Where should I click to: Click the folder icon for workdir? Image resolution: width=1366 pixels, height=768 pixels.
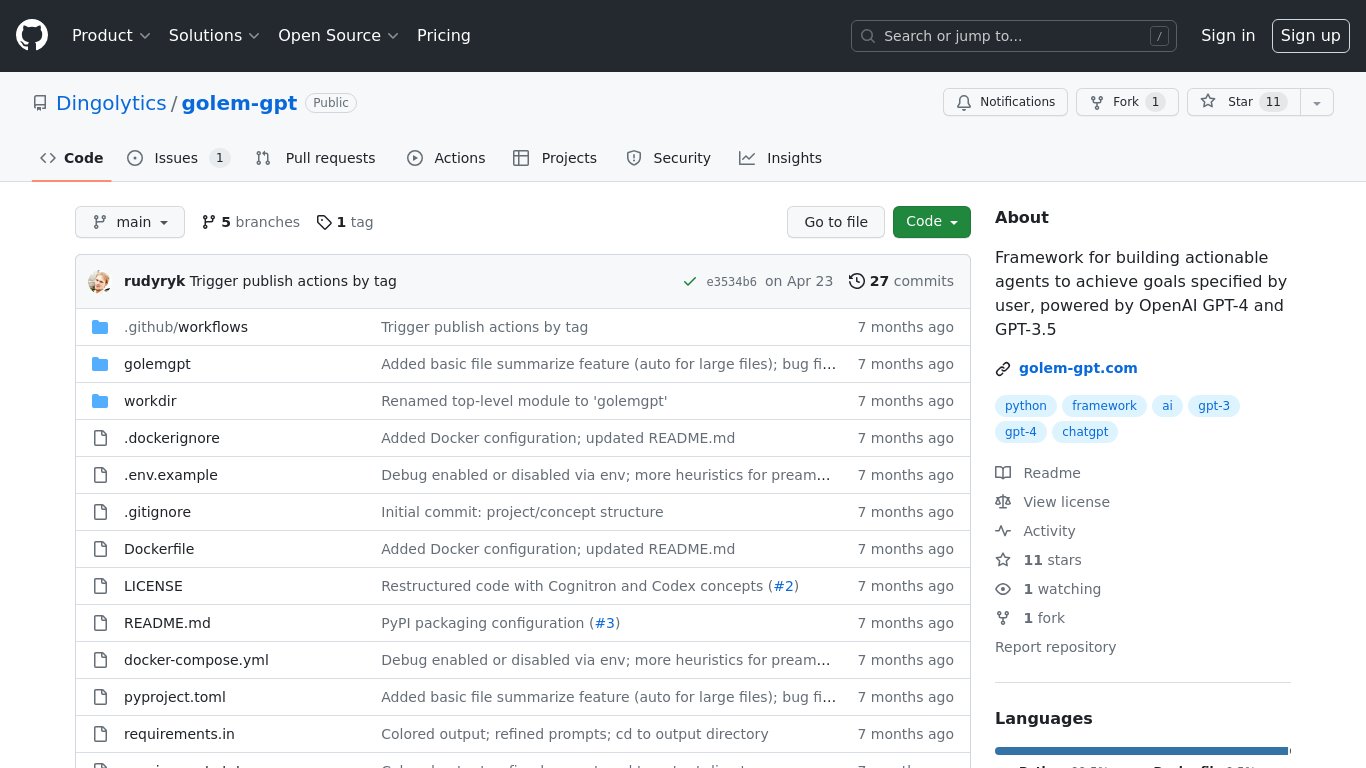100,401
